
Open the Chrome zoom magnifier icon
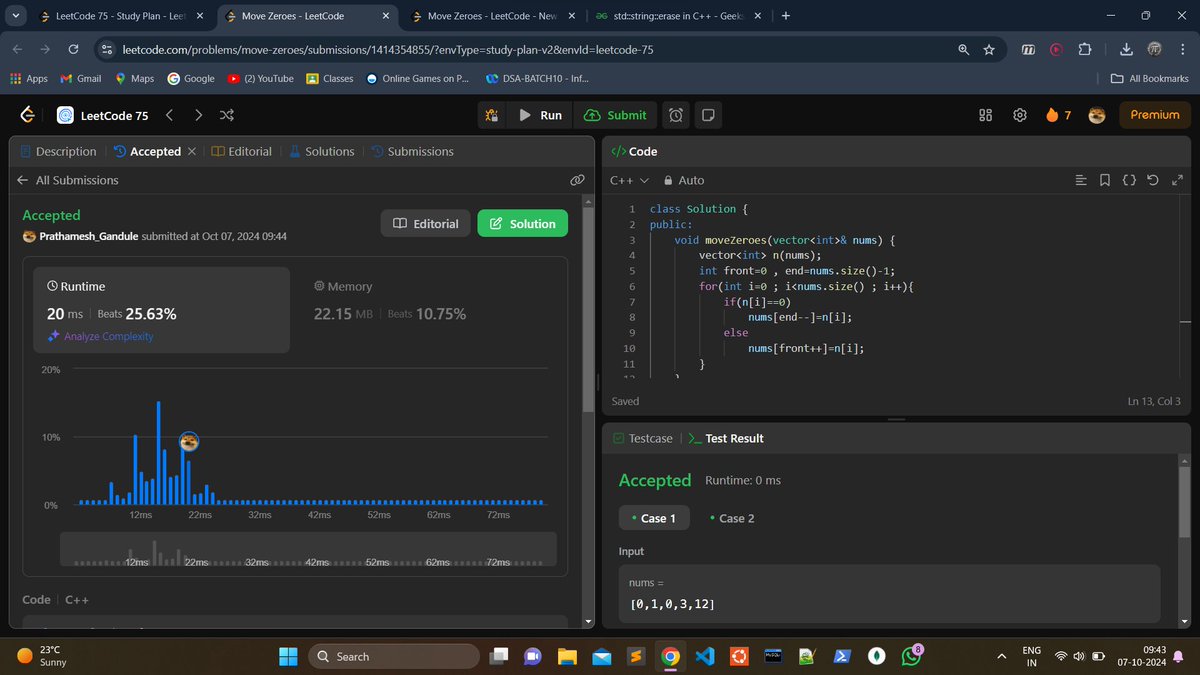[x=962, y=49]
